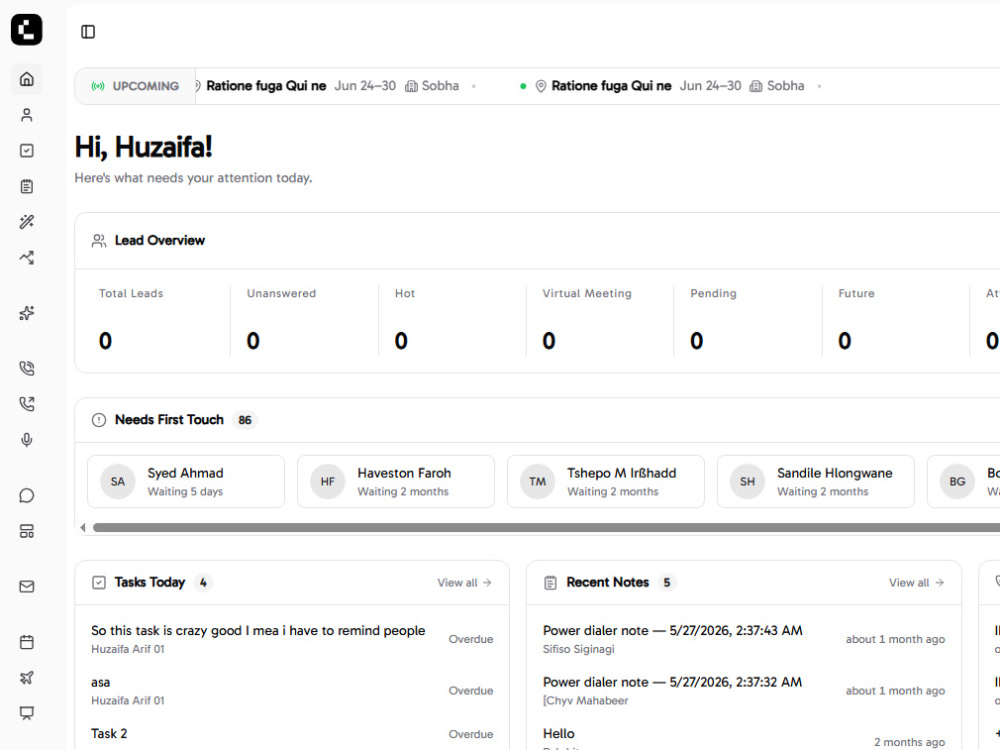Open Sandile Hlongwane lead card
The image size is (1000, 750).
816,482
